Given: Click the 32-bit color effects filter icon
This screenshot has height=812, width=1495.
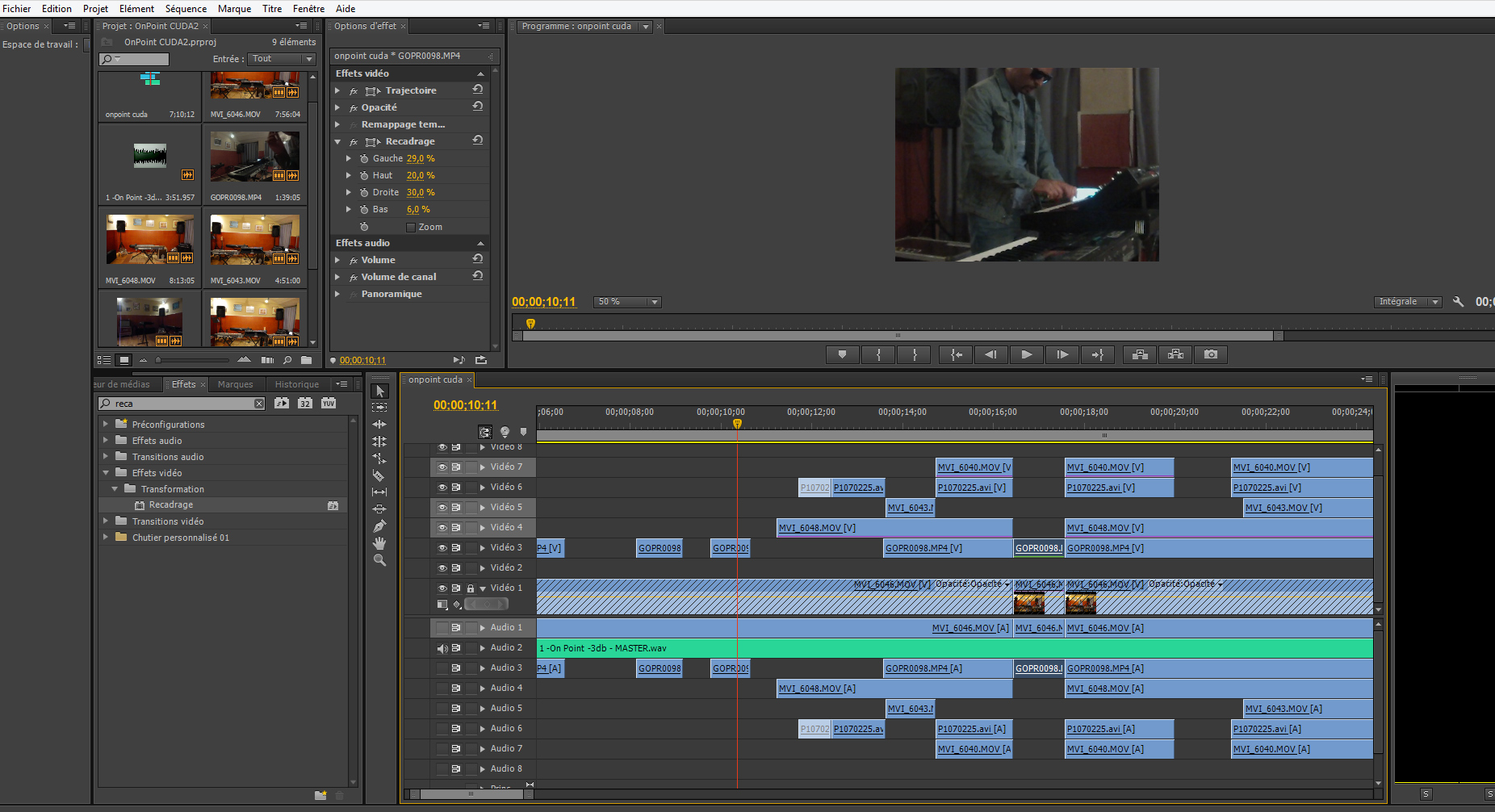Looking at the screenshot, I should (305, 404).
